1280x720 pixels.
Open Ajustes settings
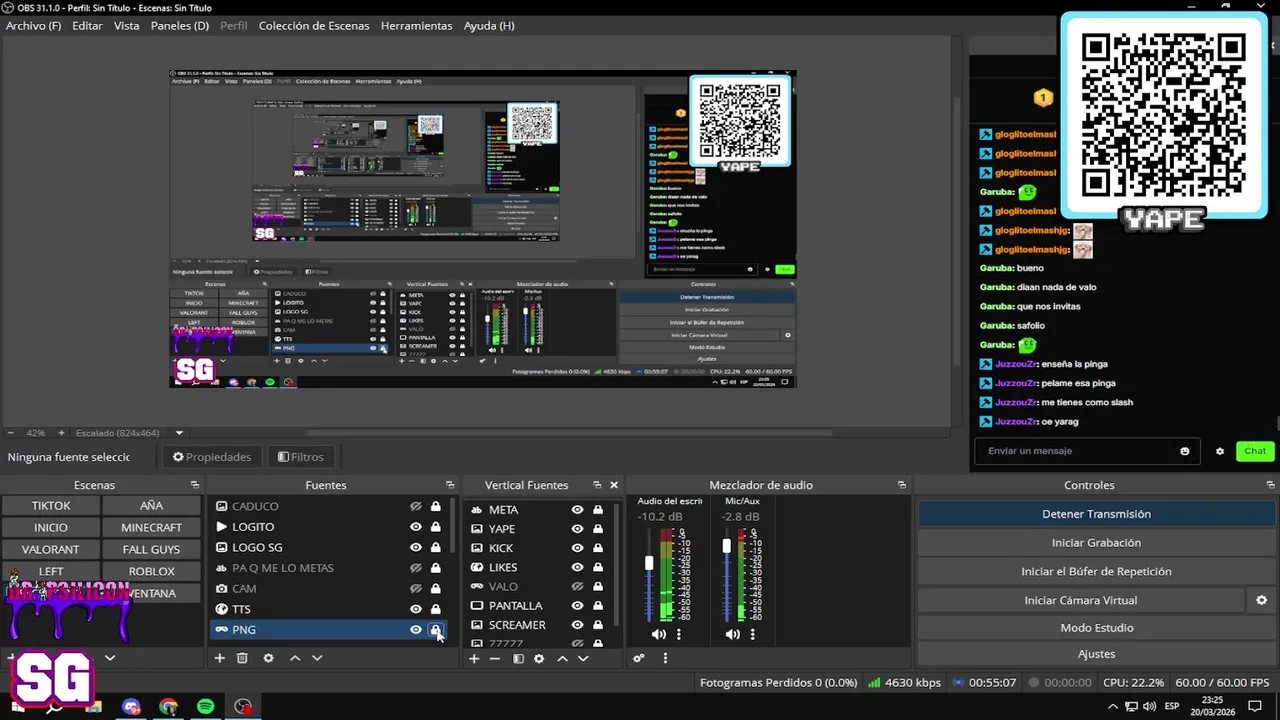click(x=1096, y=654)
